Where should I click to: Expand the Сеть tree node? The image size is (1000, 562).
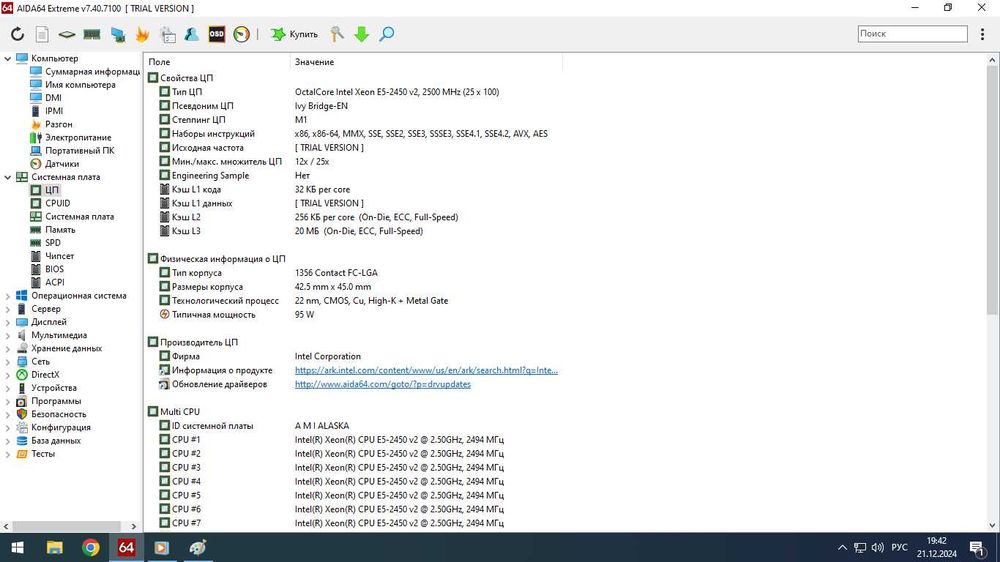(8, 362)
